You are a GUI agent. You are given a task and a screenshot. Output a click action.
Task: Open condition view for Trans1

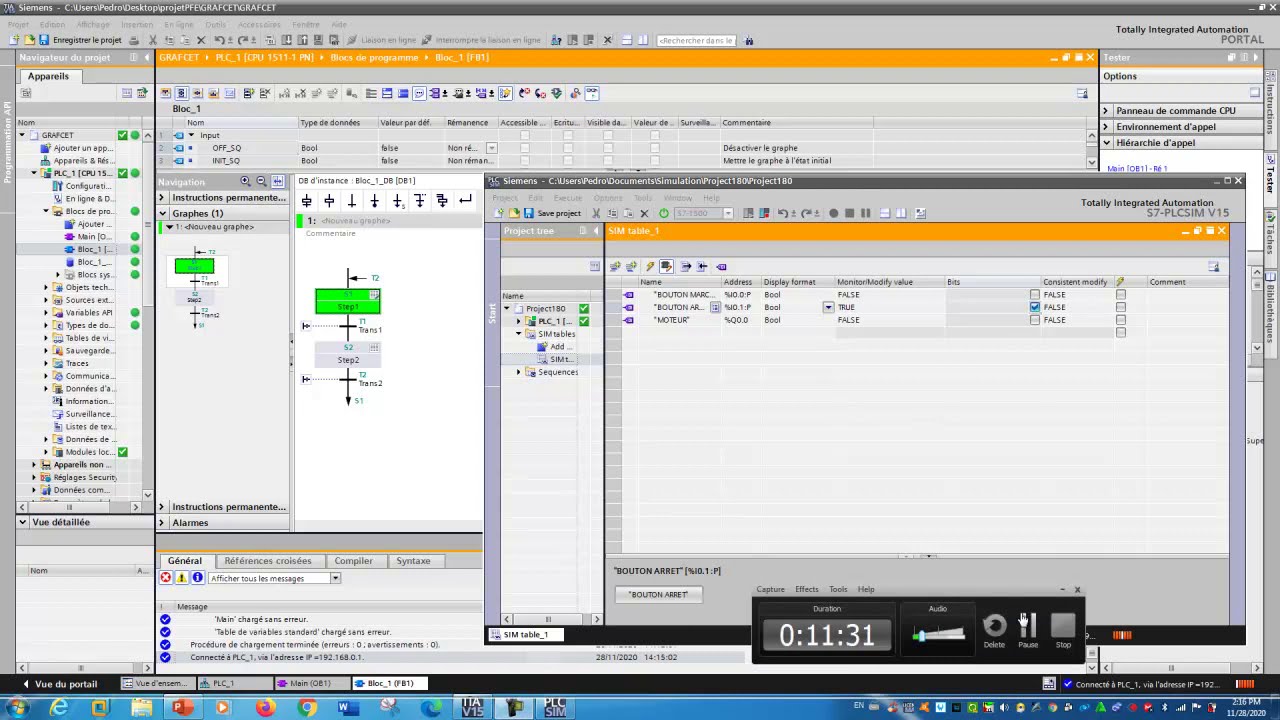click(x=306, y=326)
